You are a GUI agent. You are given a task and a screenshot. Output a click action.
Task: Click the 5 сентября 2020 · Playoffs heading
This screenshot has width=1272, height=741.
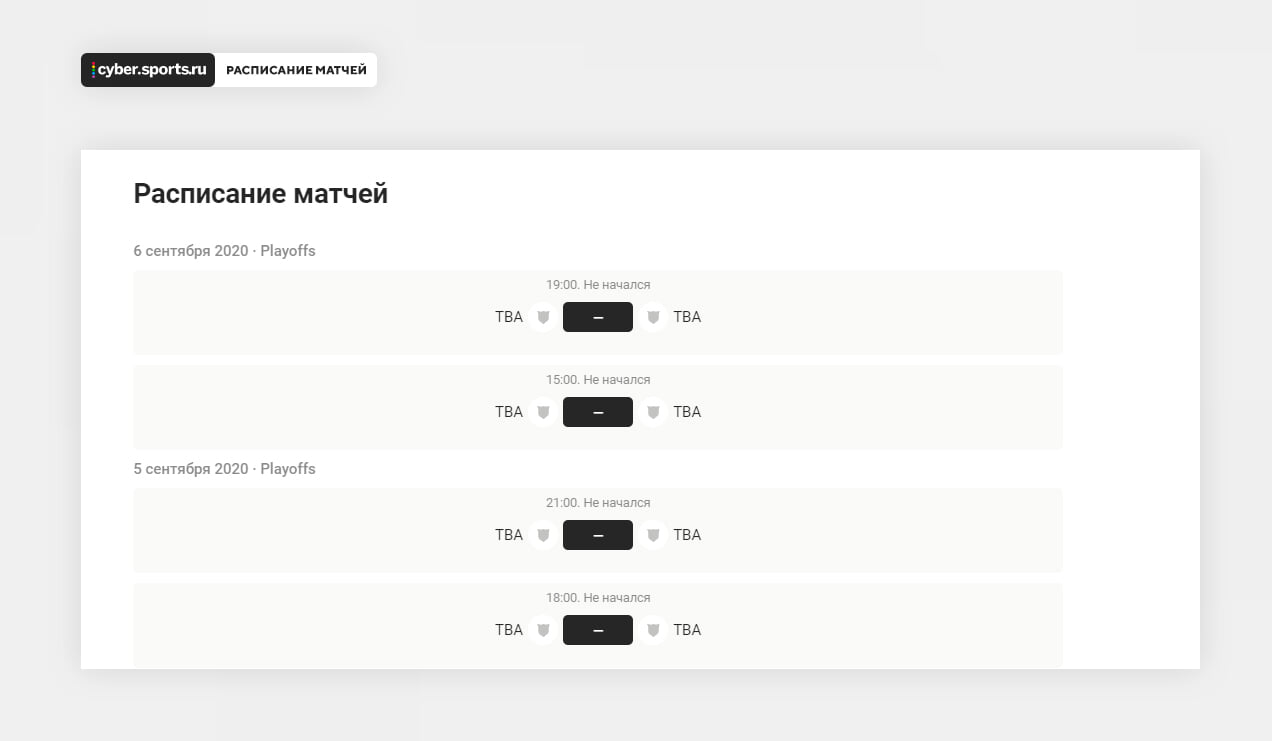click(224, 469)
